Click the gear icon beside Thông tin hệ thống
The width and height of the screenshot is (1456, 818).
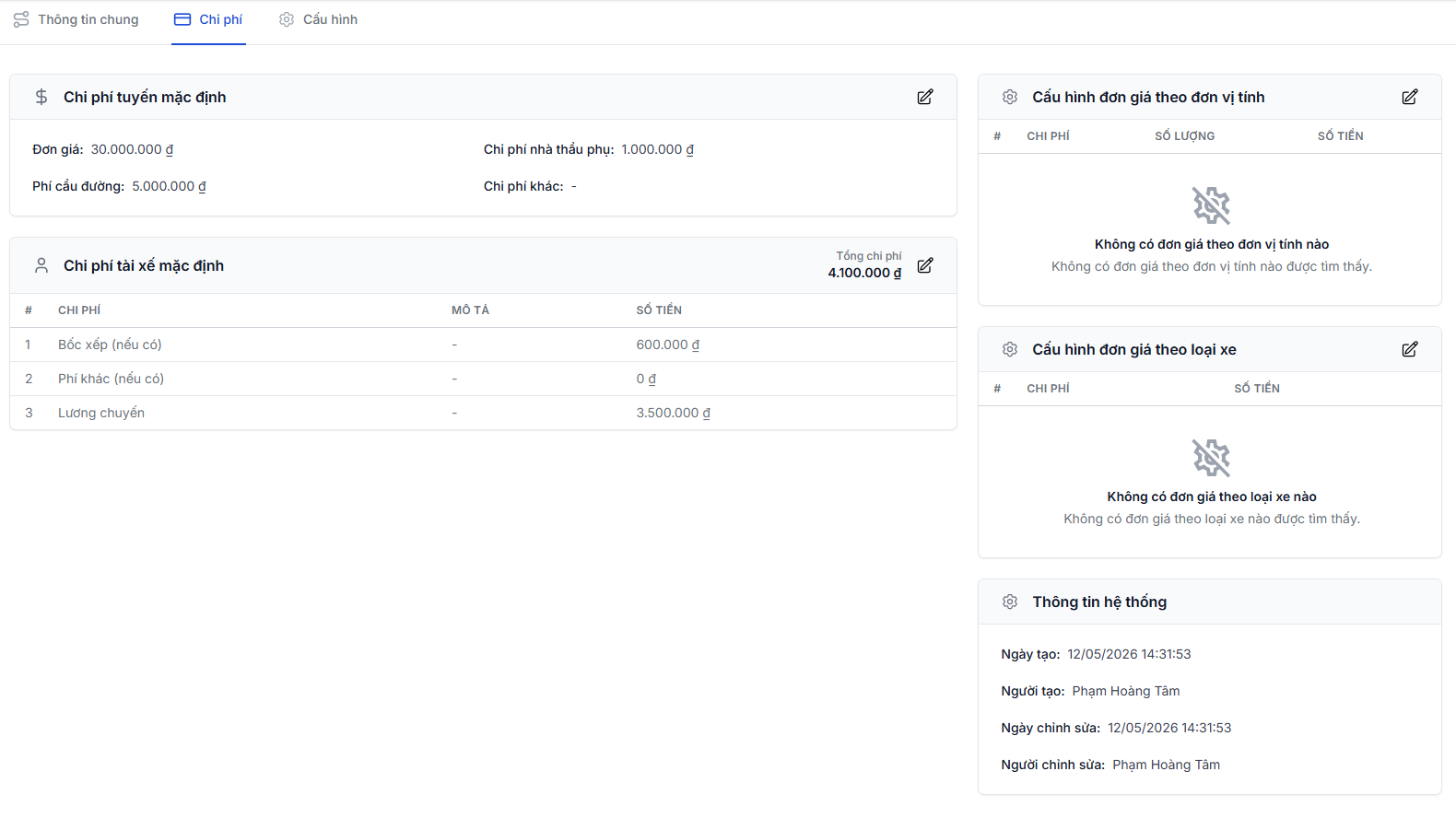1010,602
